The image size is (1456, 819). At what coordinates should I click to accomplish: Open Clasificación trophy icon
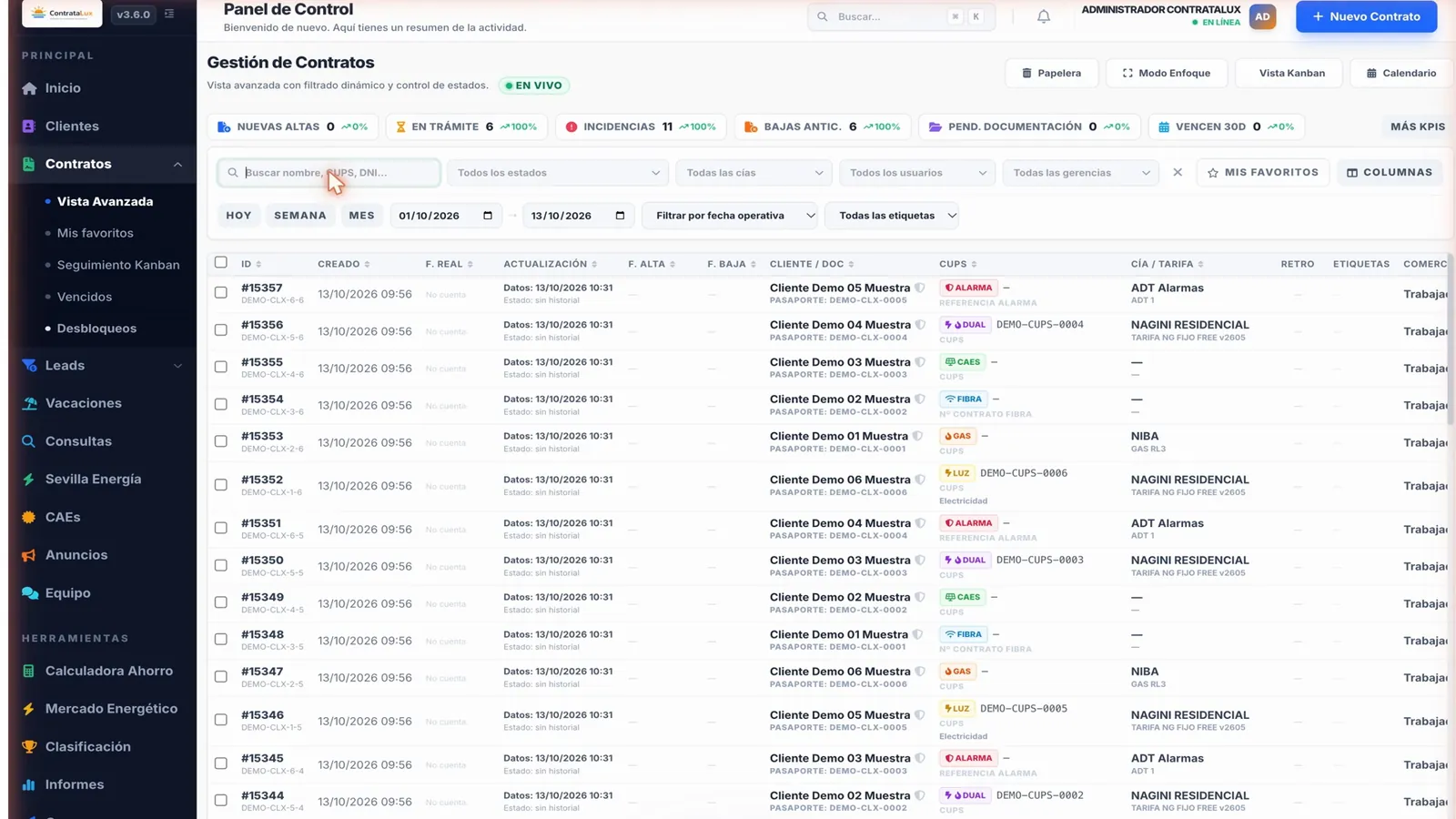click(29, 747)
